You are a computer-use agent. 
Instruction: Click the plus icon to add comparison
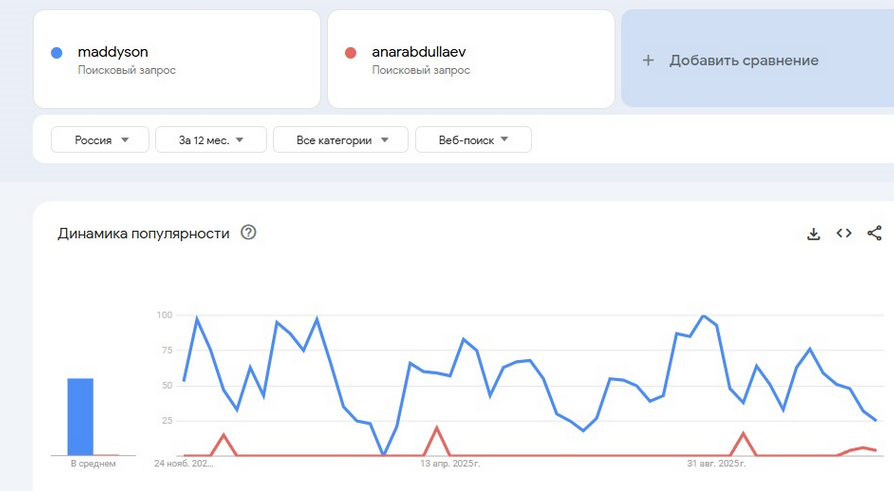[648, 60]
